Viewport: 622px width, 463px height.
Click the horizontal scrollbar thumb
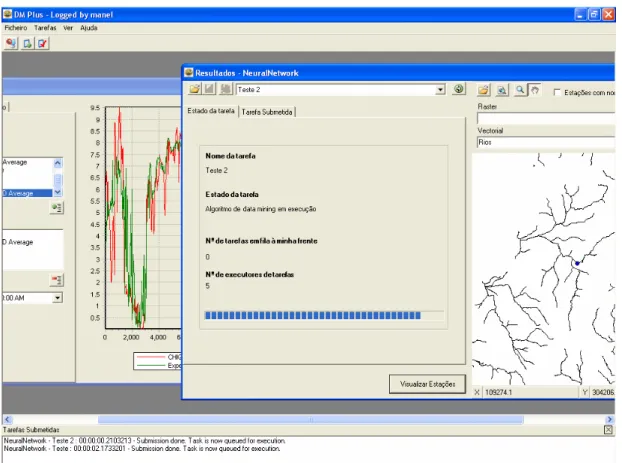click(311, 419)
